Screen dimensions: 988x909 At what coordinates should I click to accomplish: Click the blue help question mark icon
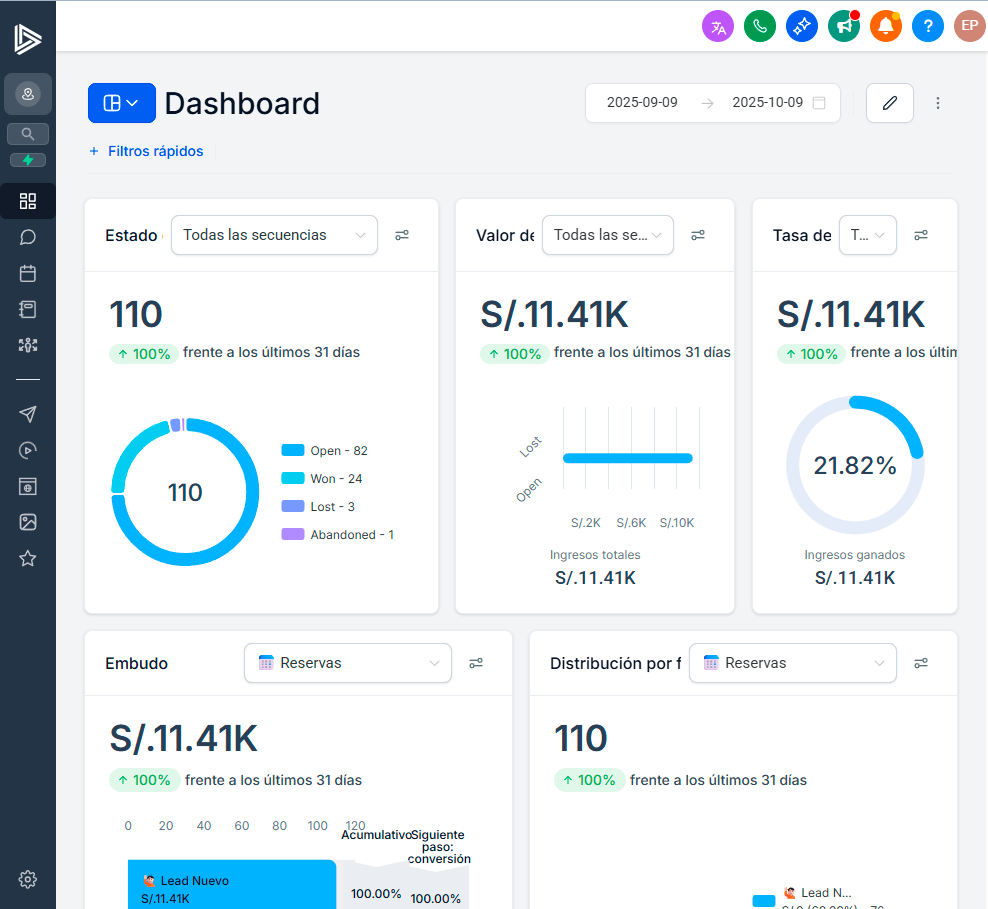[x=928, y=27]
